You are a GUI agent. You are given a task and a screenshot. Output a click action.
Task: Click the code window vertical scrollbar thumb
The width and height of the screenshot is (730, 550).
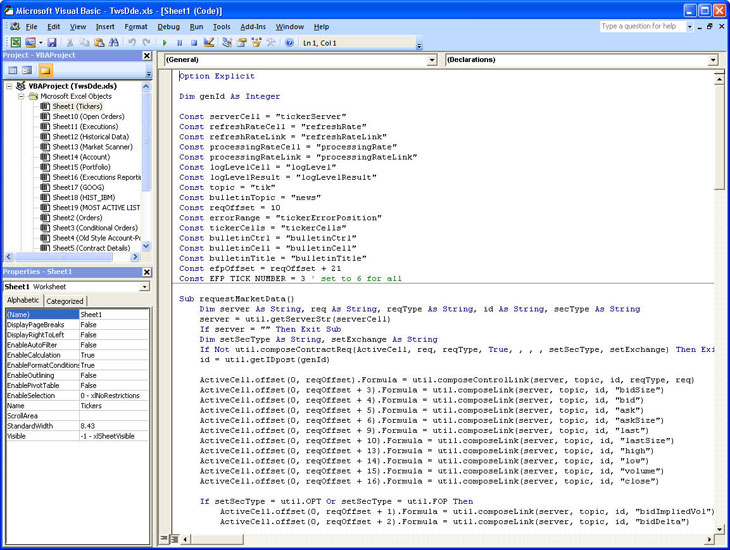(719, 137)
